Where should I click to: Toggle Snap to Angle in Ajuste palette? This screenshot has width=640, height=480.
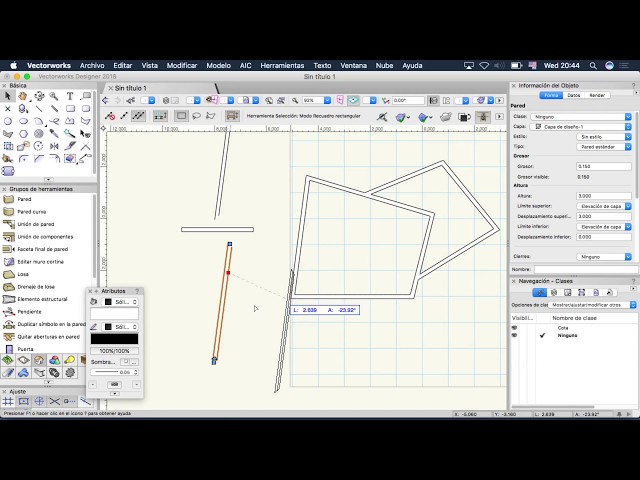click(x=39, y=401)
